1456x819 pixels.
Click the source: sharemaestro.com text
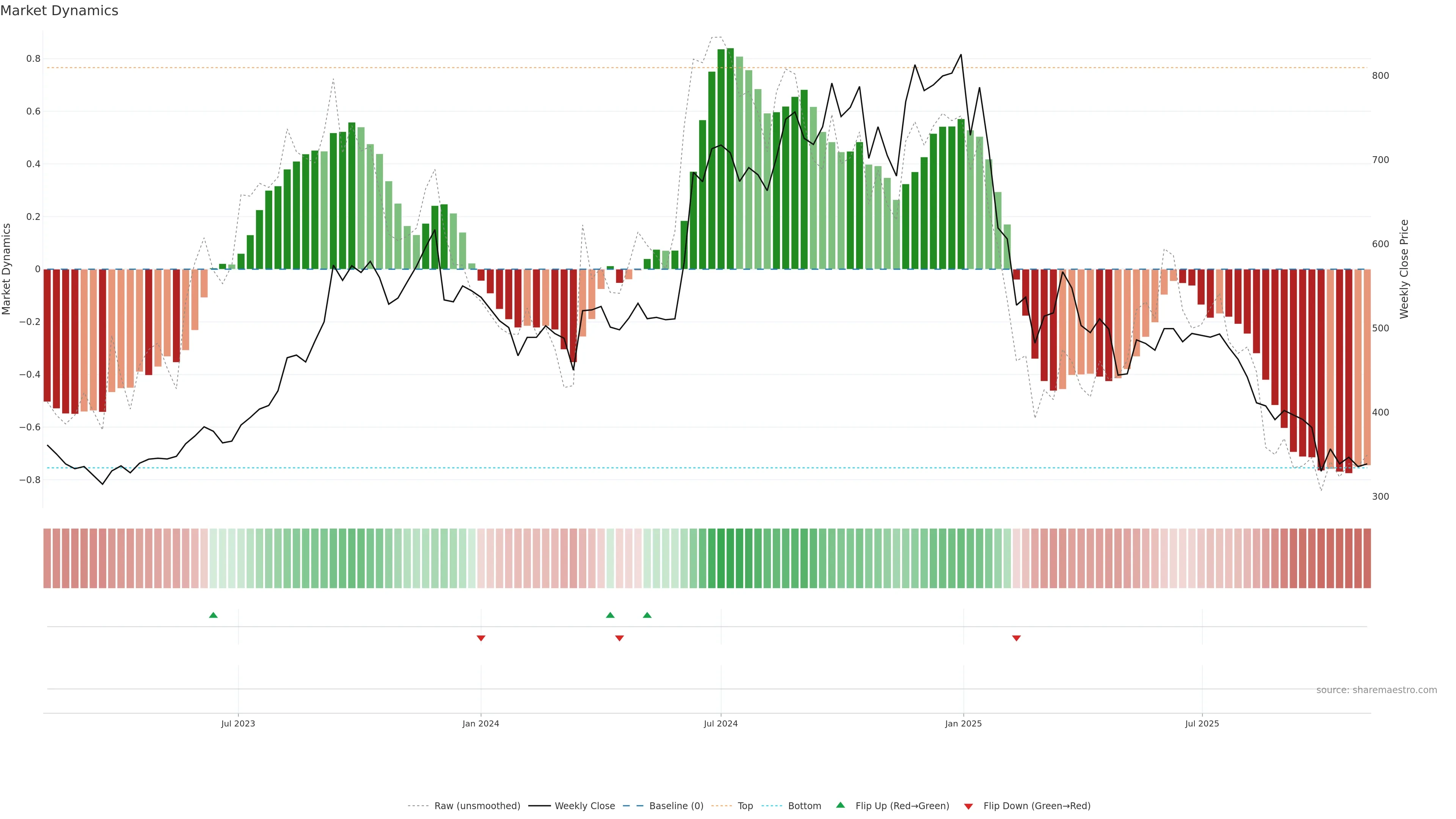click(x=1376, y=690)
